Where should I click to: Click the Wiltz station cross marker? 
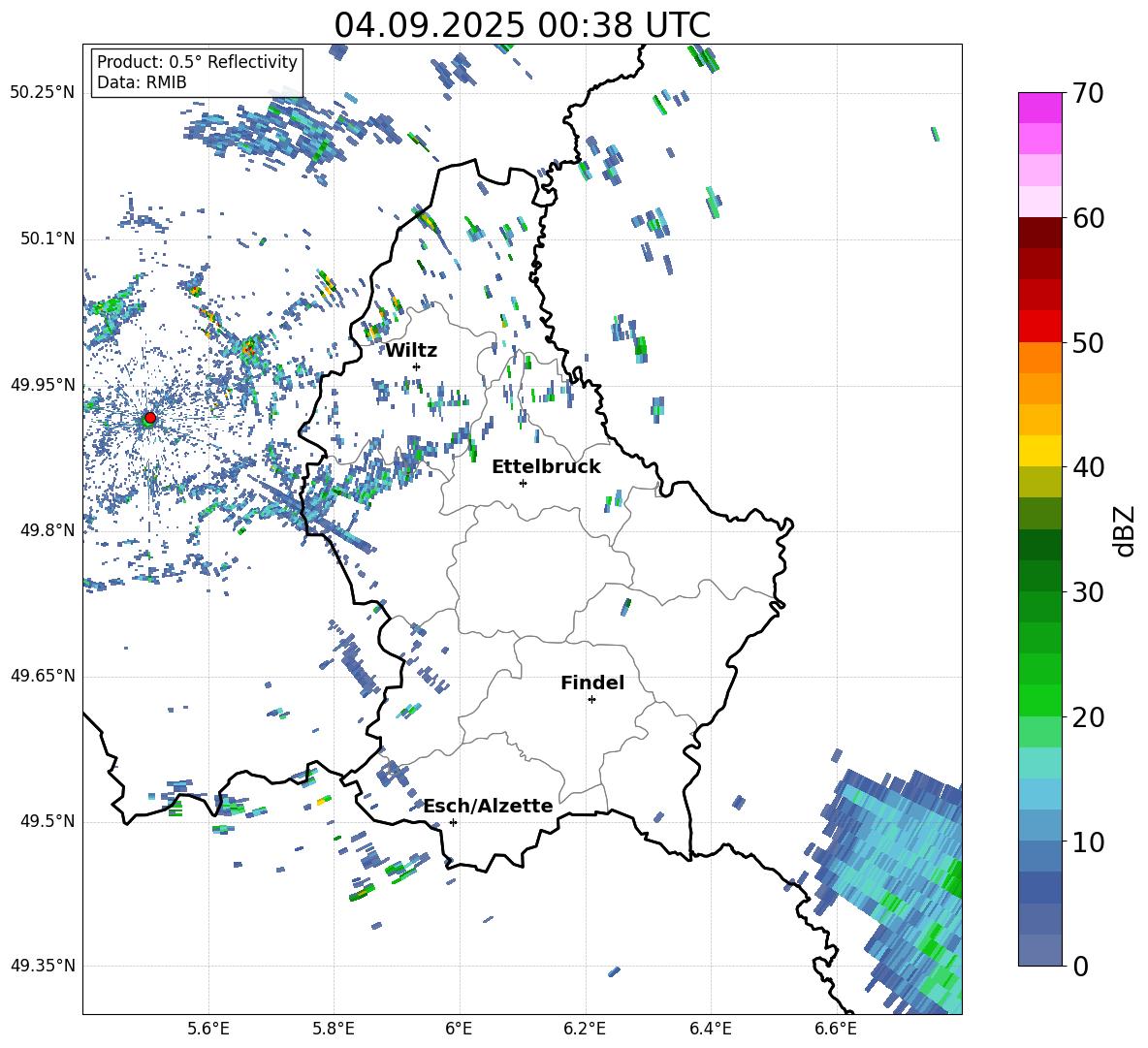click(x=417, y=366)
